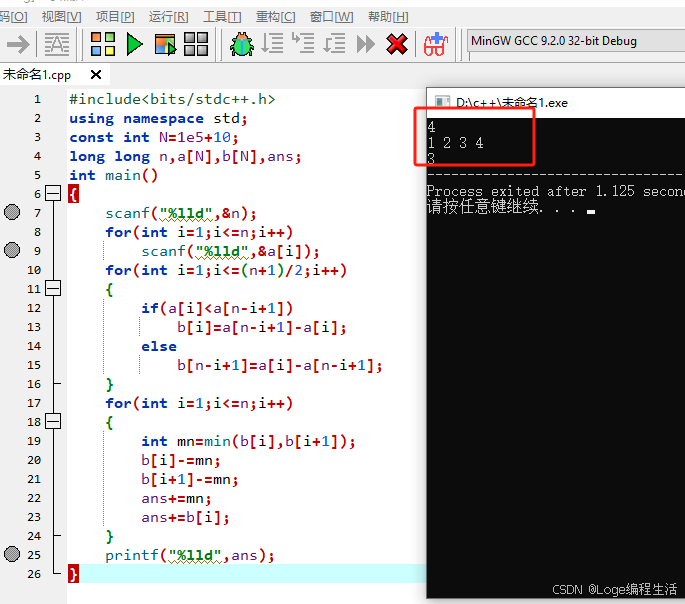Click the forward arrow toolbar icon
The height and width of the screenshot is (604, 685).
18,44
